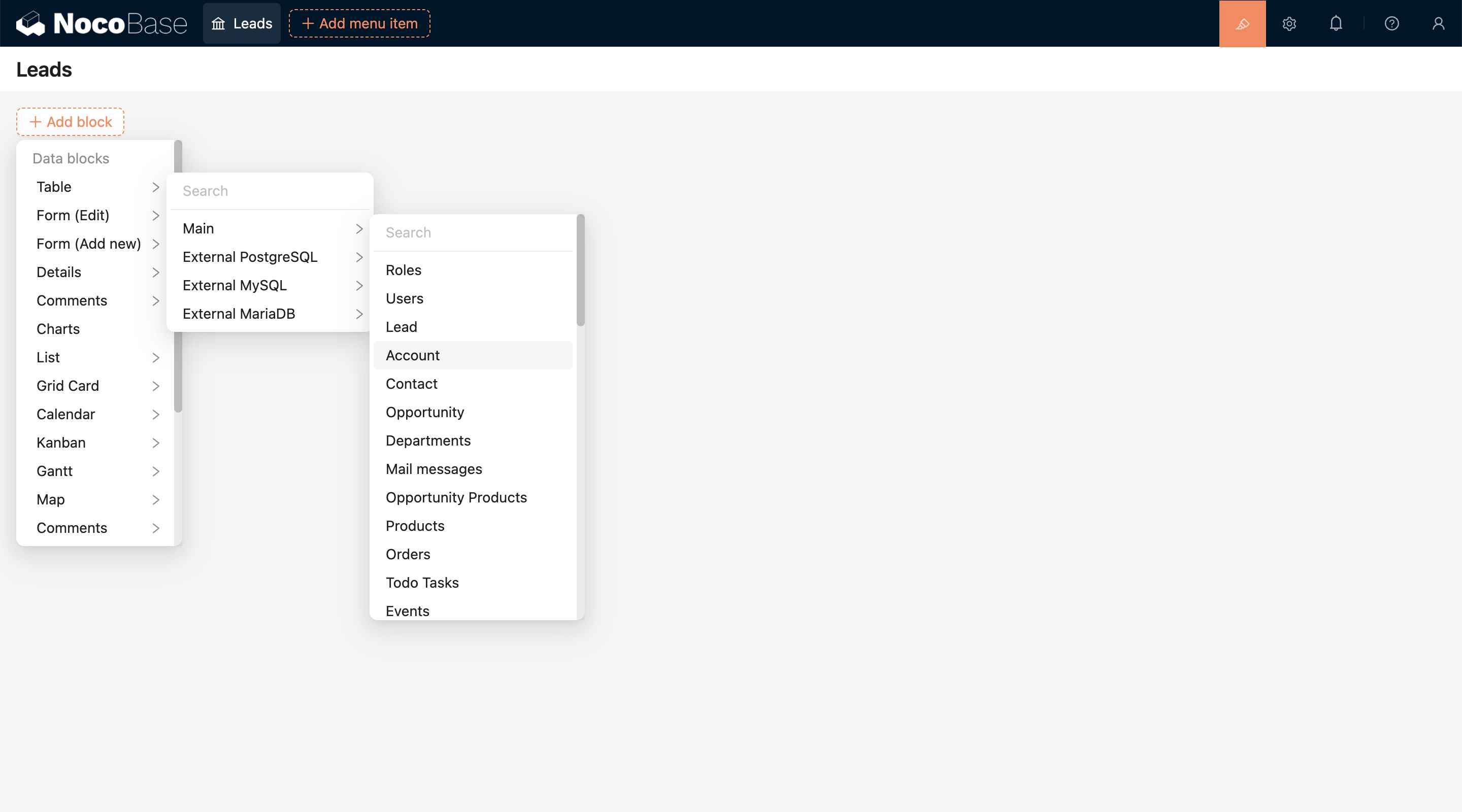Select the Opportunity Products collection
Image resolution: width=1462 pixels, height=812 pixels.
[456, 498]
